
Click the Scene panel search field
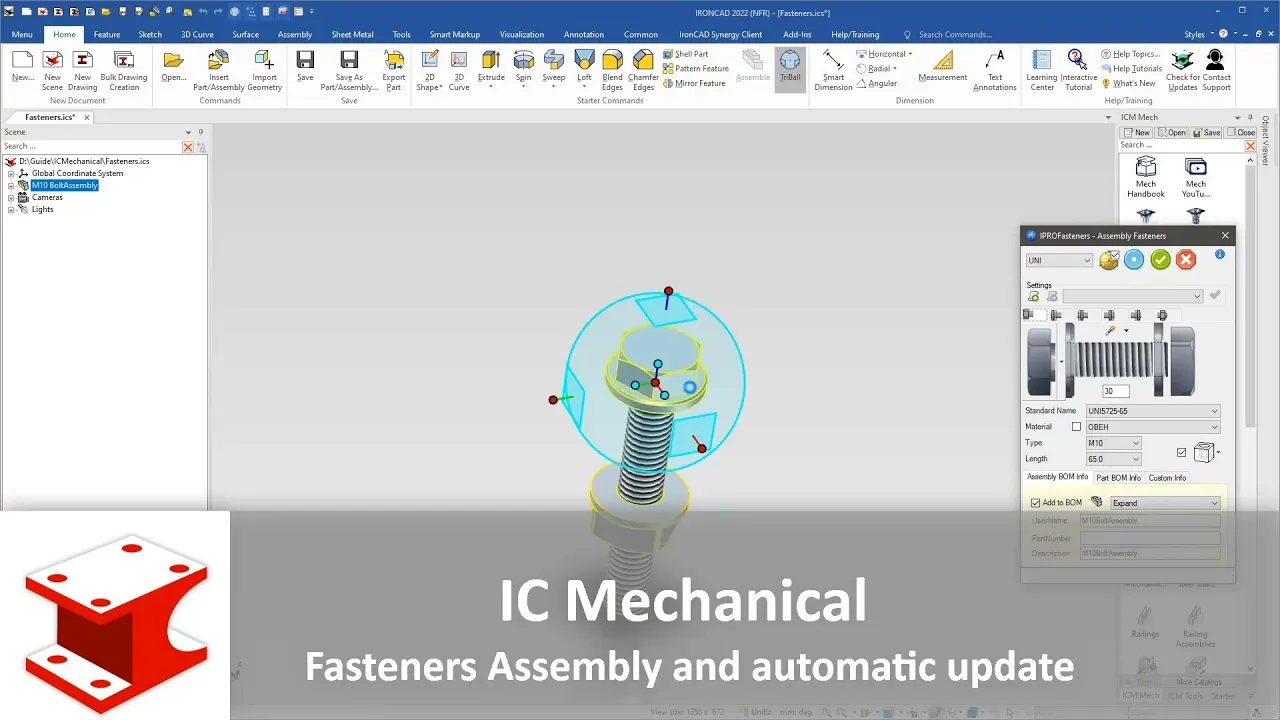[x=91, y=147]
